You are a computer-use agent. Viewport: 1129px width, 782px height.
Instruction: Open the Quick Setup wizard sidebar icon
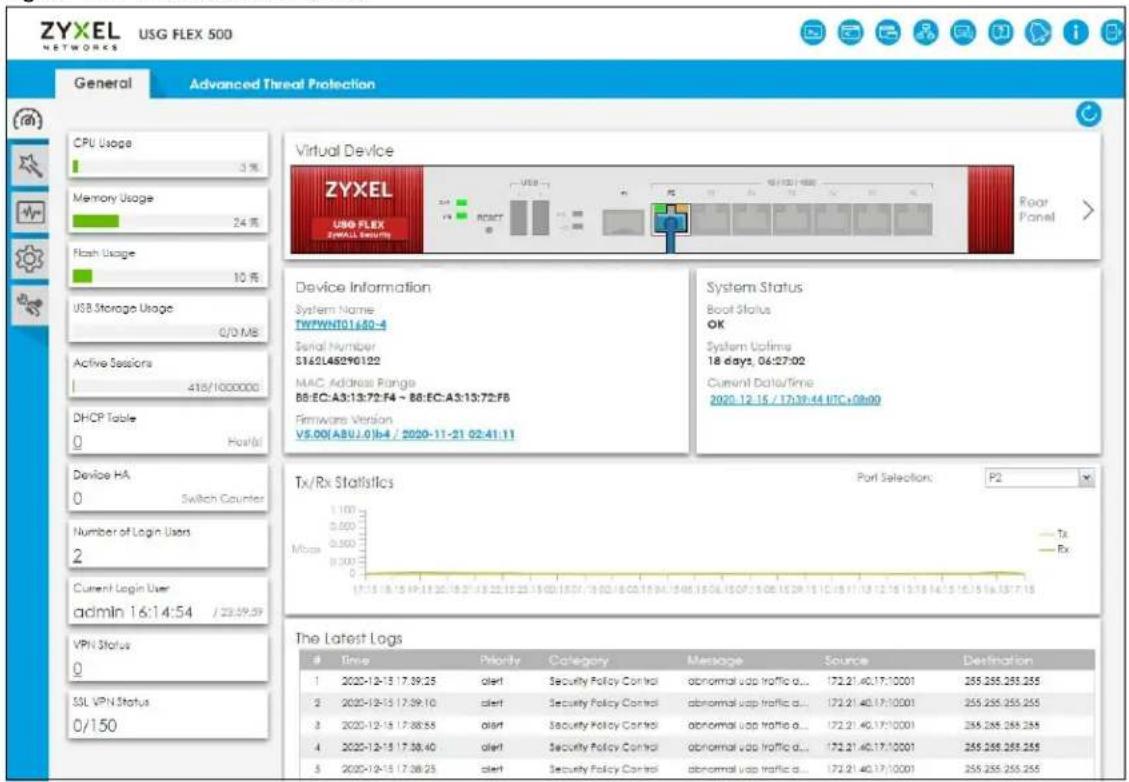[x=28, y=167]
